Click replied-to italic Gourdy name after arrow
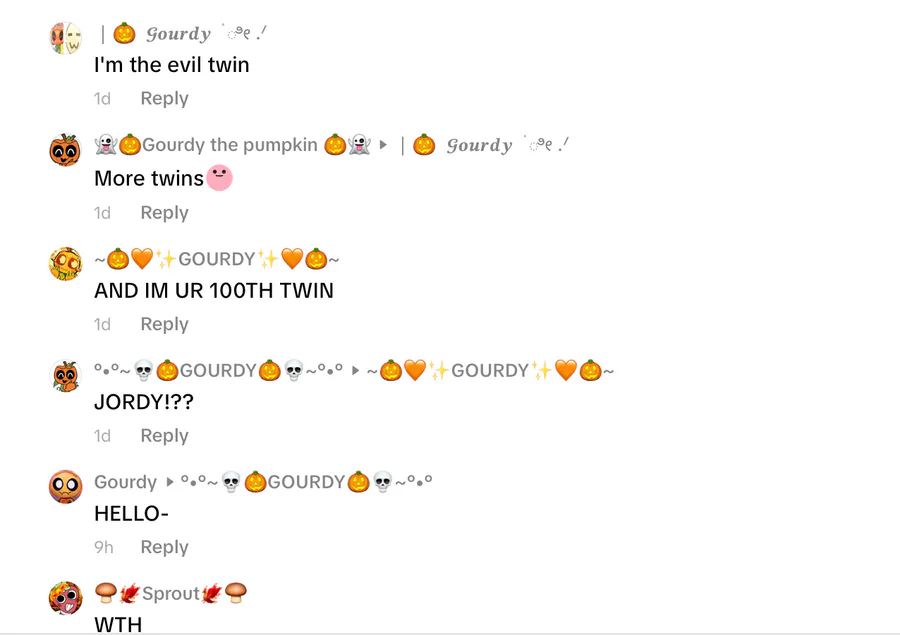 (484, 145)
